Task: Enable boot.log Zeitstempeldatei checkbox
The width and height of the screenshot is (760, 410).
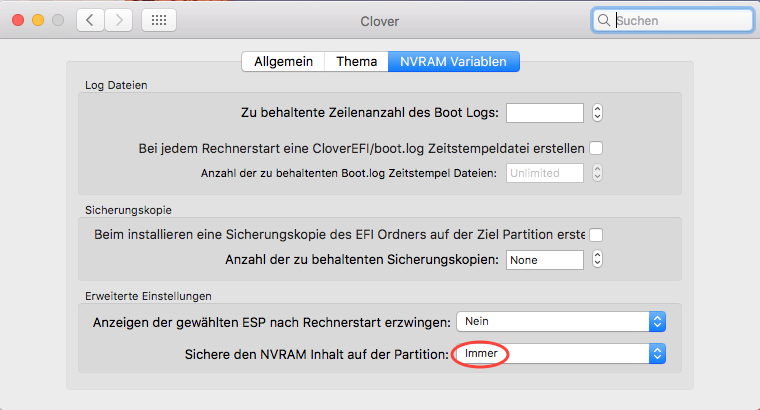Action: click(596, 148)
